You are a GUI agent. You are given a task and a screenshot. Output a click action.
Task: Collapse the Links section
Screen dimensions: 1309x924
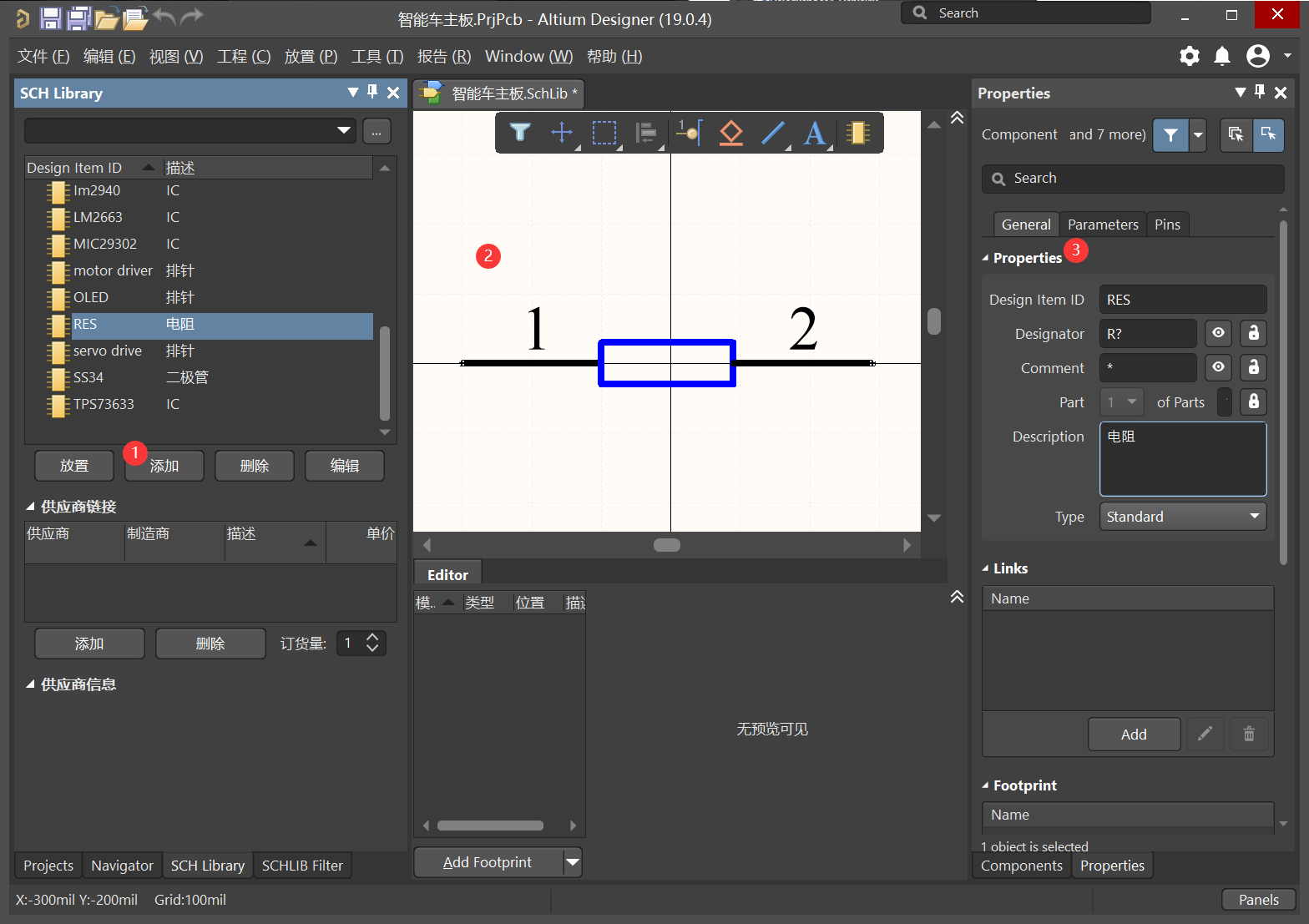tap(986, 568)
